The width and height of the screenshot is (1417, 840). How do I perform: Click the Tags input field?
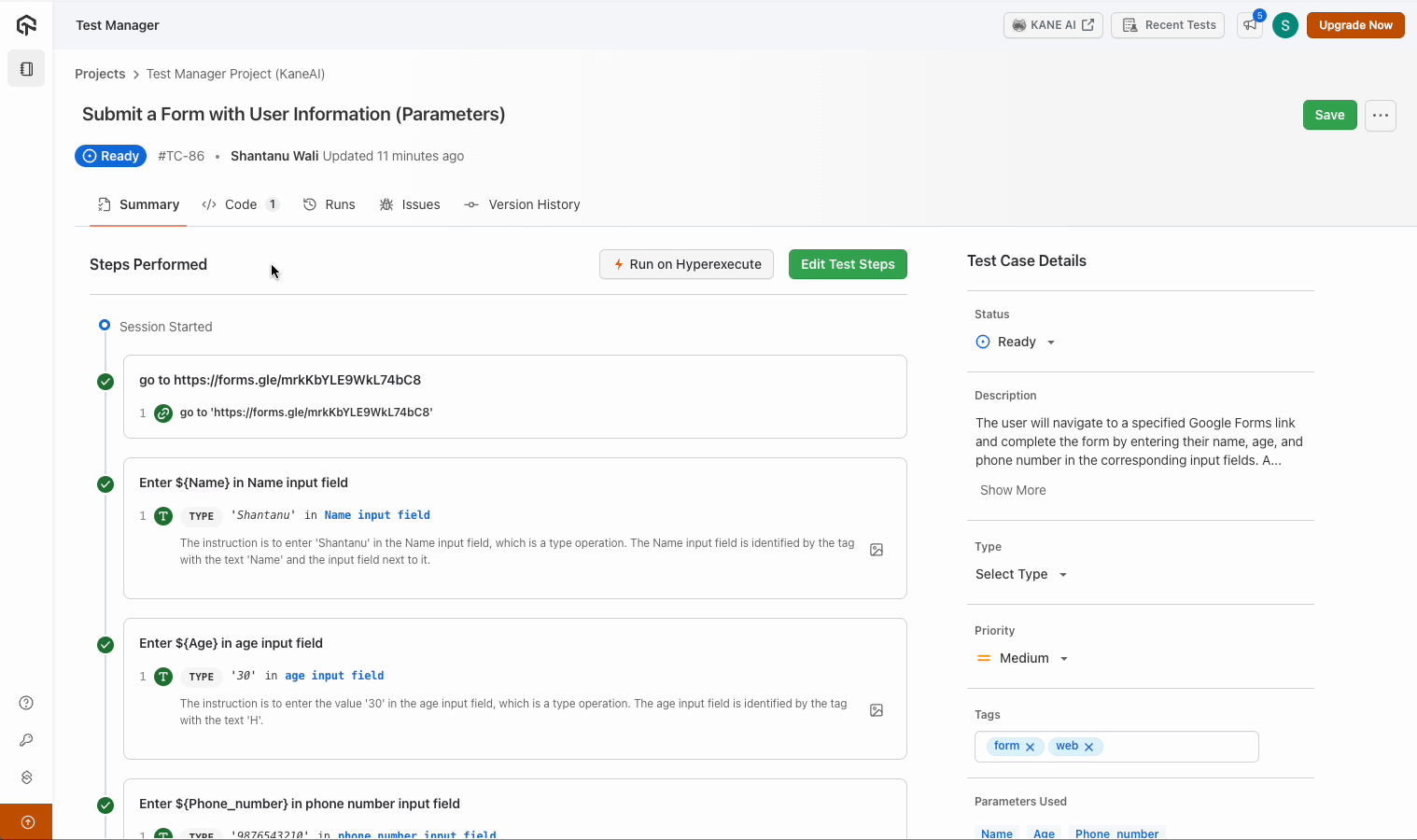(x=1178, y=747)
